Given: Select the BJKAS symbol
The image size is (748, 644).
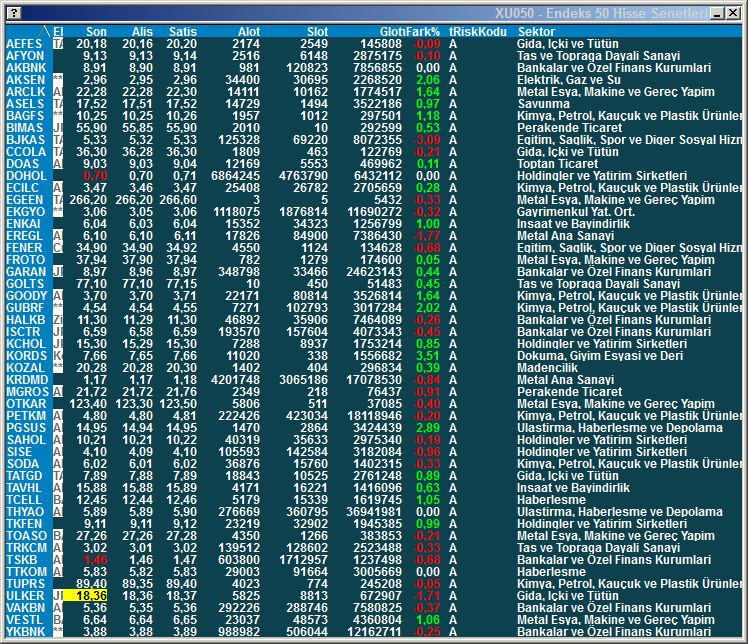Looking at the screenshot, I should click(25, 140).
